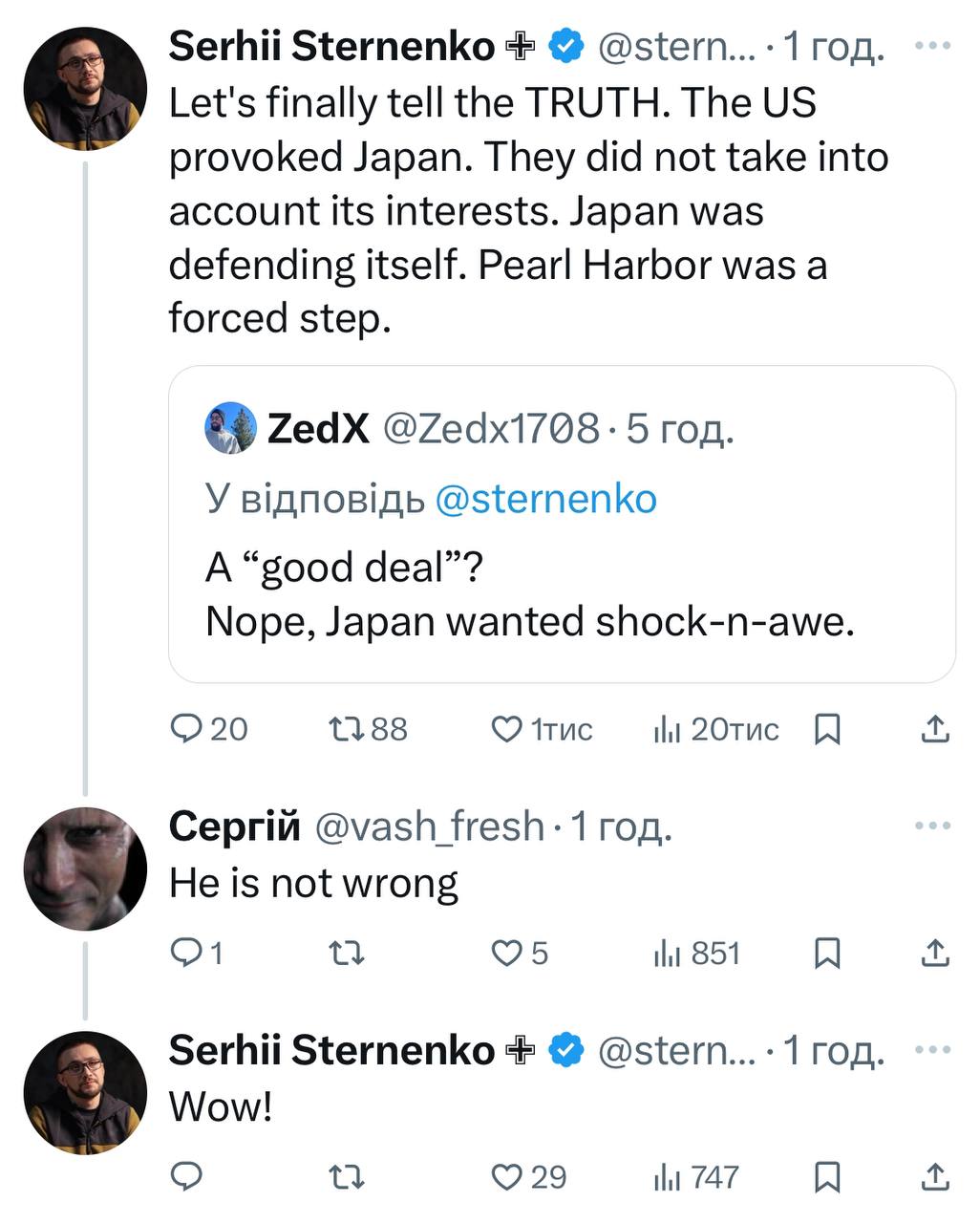The height and width of the screenshot is (1223, 980).
Task: Bookmark the Pearl Harbor tweet
Action: point(827,730)
